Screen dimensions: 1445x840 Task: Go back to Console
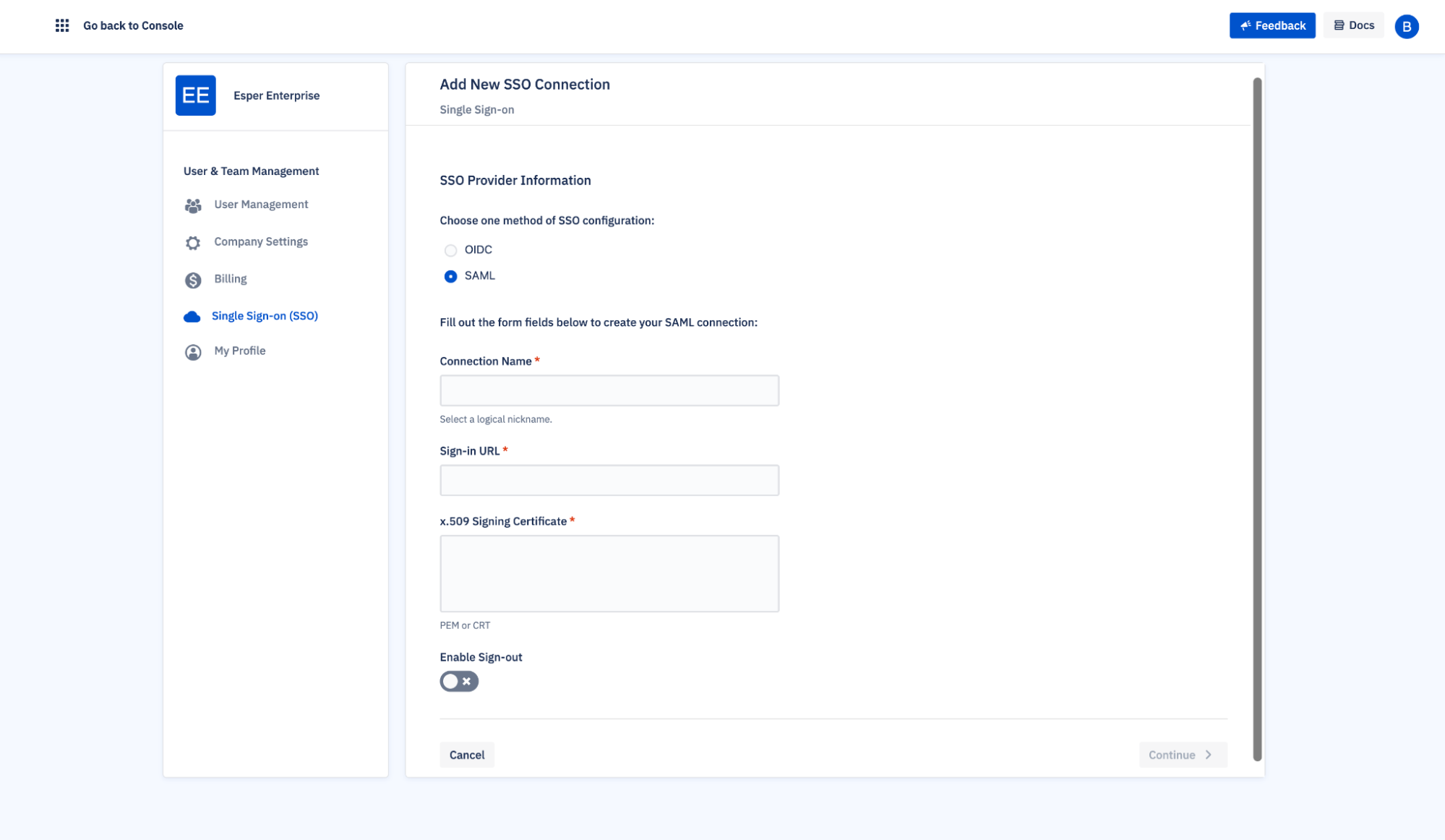(133, 25)
